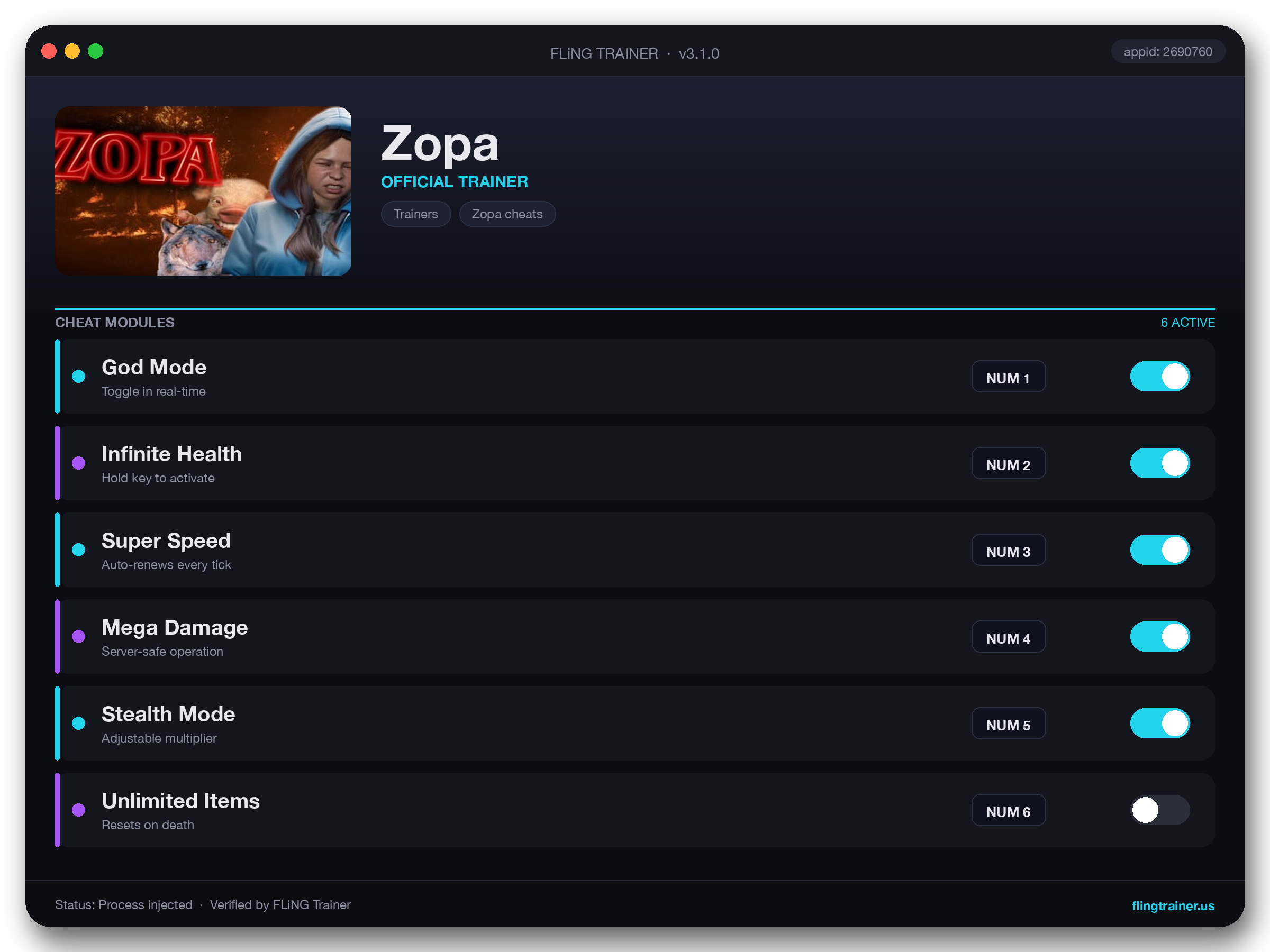Click the NUM 3 keybind
1270x952 pixels.
point(1008,551)
